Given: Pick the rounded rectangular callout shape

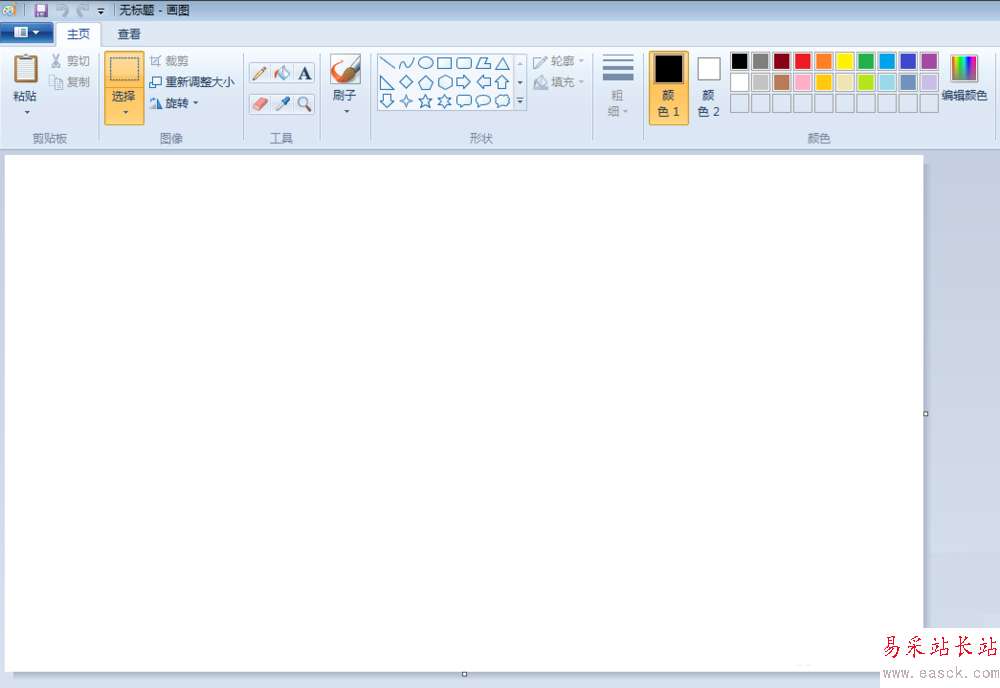Looking at the screenshot, I should [464, 101].
